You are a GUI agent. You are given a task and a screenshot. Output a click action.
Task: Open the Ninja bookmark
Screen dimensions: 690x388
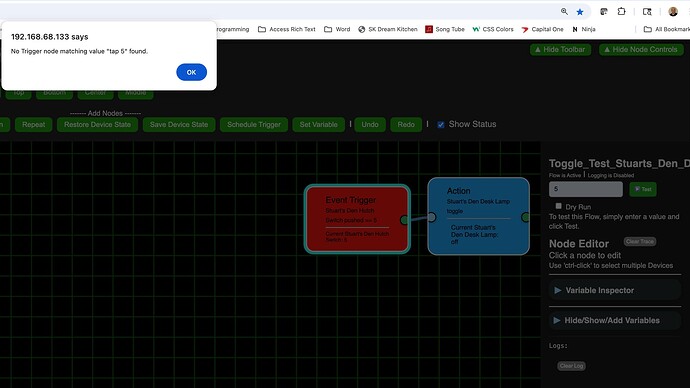(584, 29)
